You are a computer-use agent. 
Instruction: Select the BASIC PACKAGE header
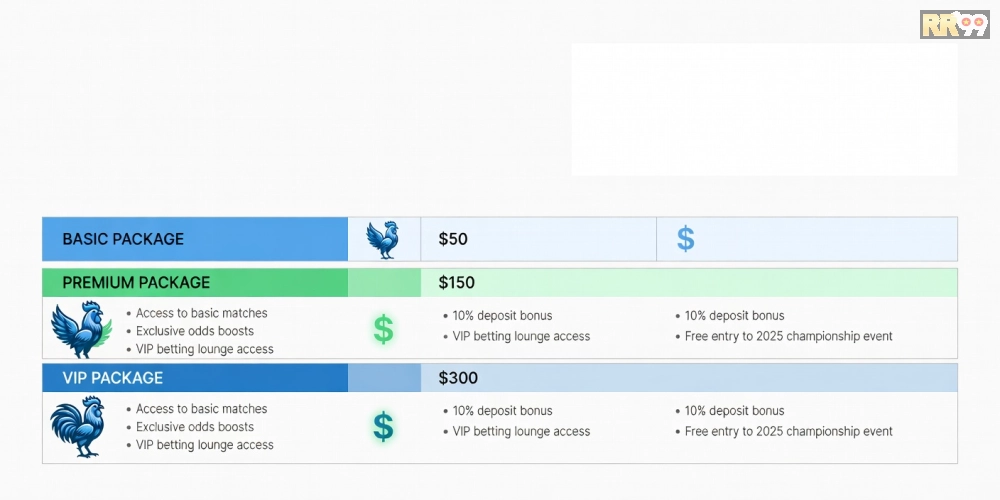[x=195, y=239]
